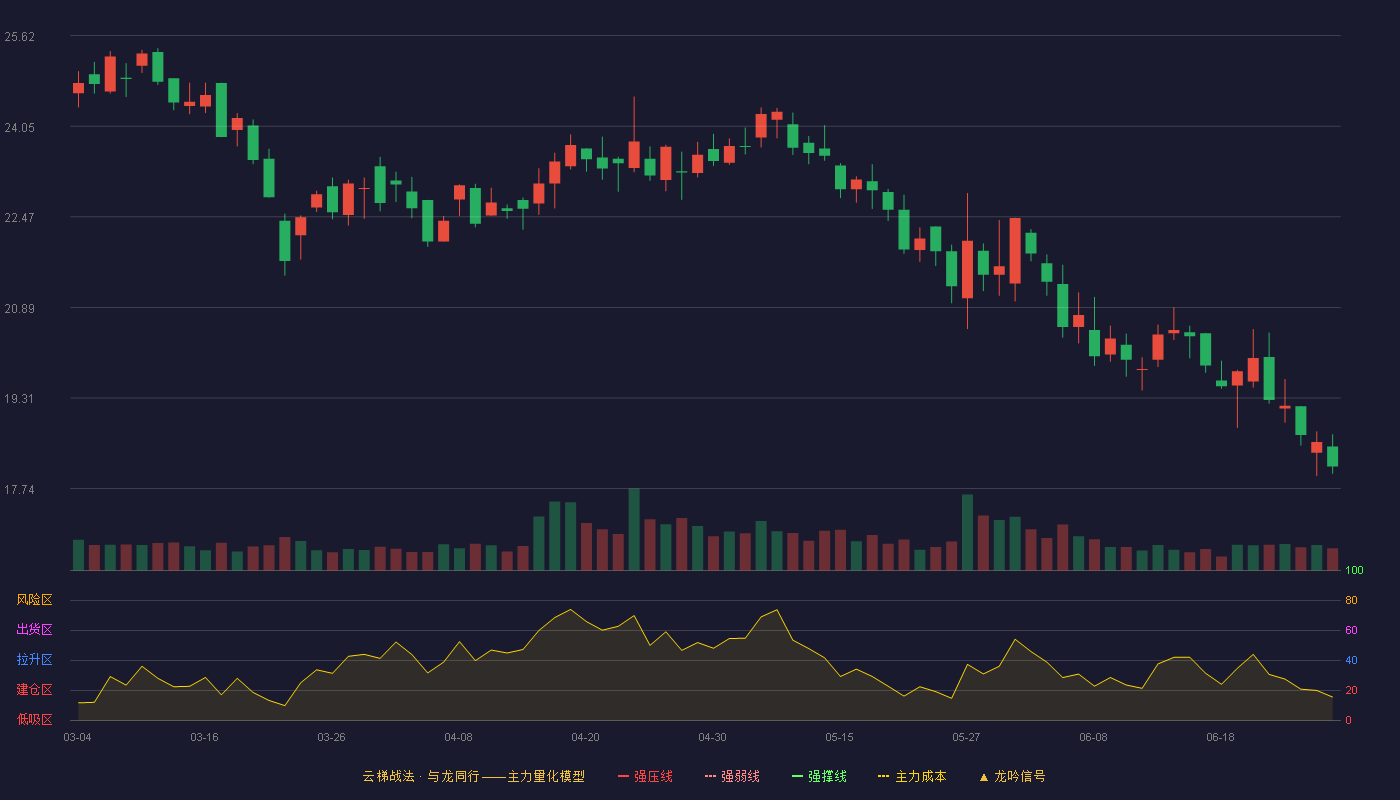Screen dimensions: 1400x800
Task: Click the 06-08 date label
Action: point(1093,737)
